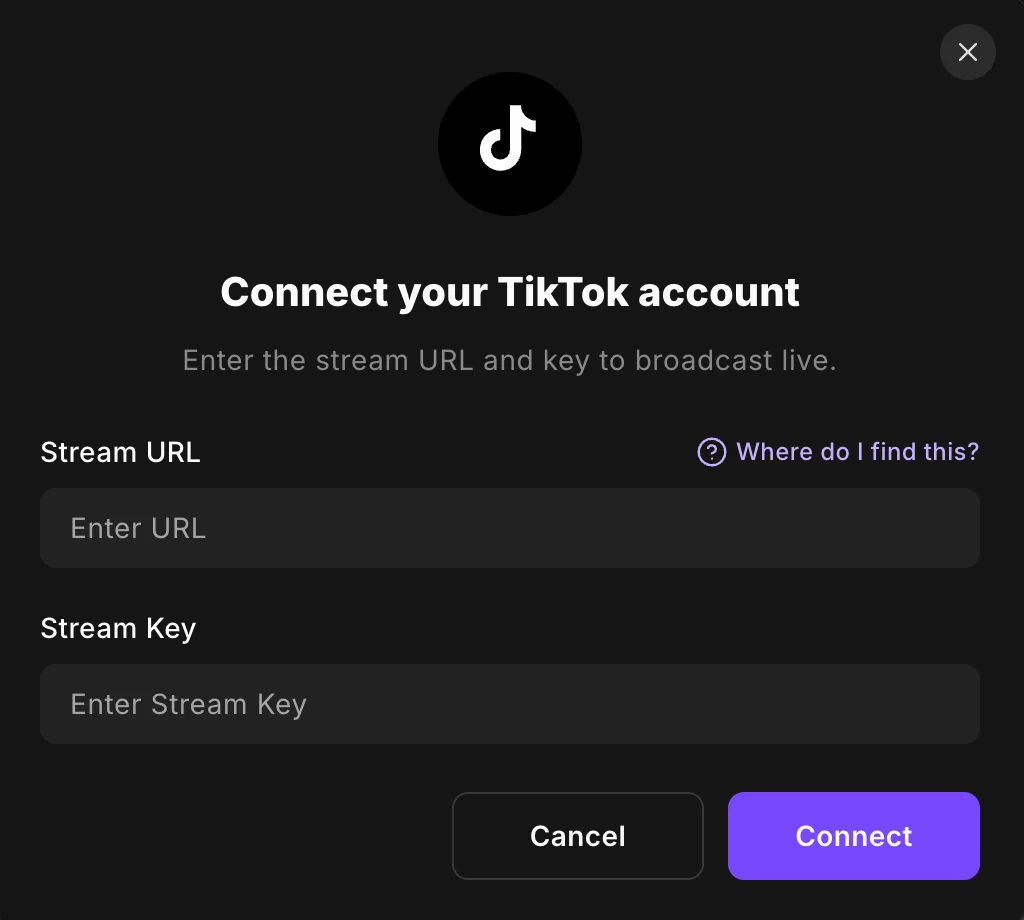Screen dimensions: 1024x920
Task: Click the X close icon in the top corner
Action: [x=967, y=52]
